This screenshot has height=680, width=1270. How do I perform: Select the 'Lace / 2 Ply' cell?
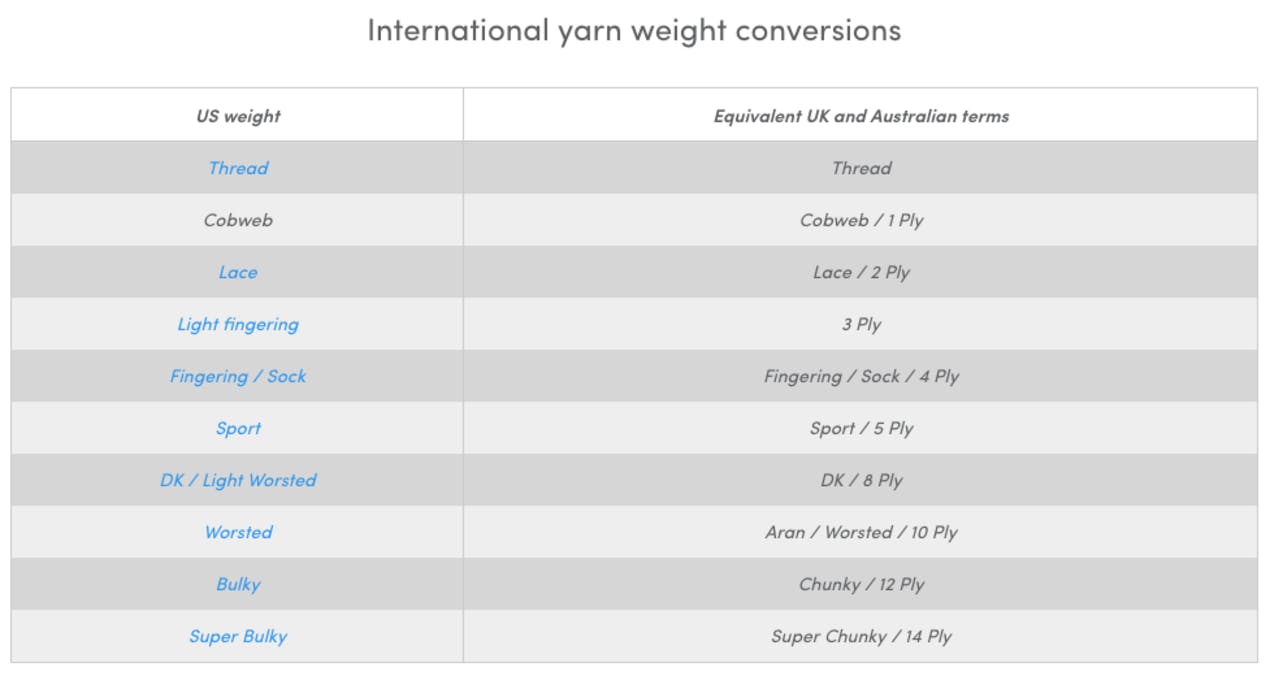(861, 272)
